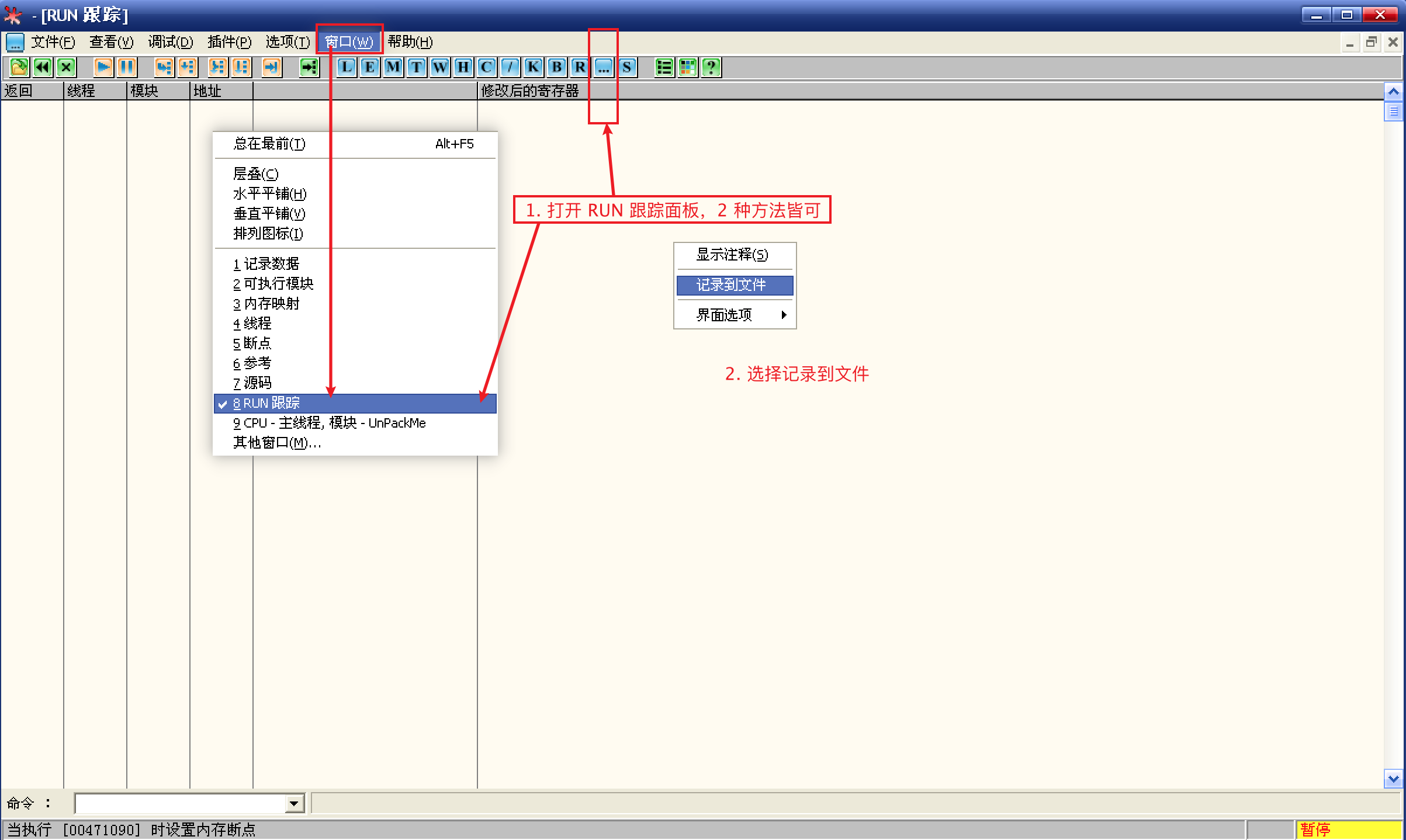1406x840 pixels.
Task: Click the Restart program rewind icon
Action: point(43,67)
